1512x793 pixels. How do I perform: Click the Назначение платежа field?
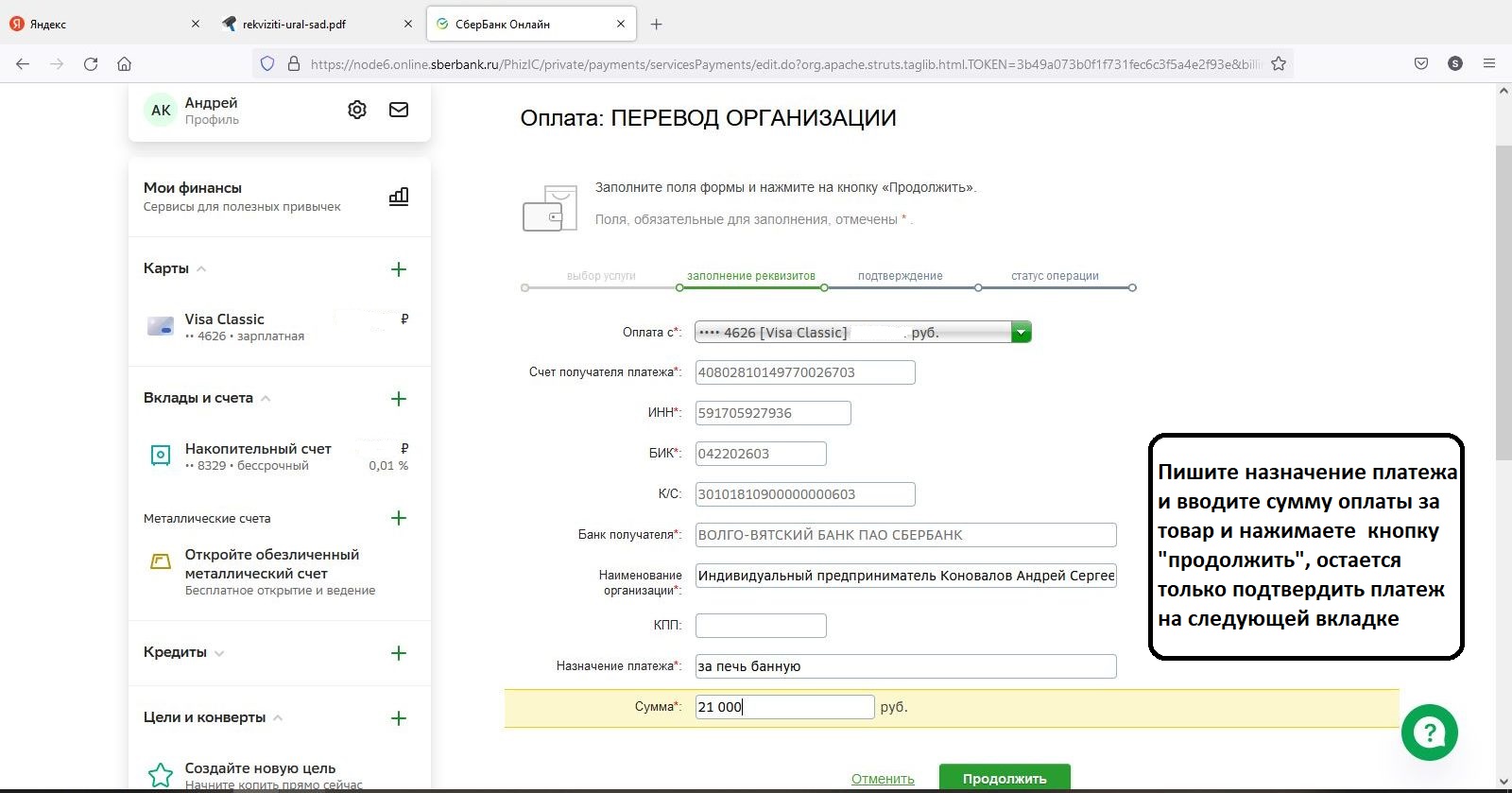click(x=906, y=666)
